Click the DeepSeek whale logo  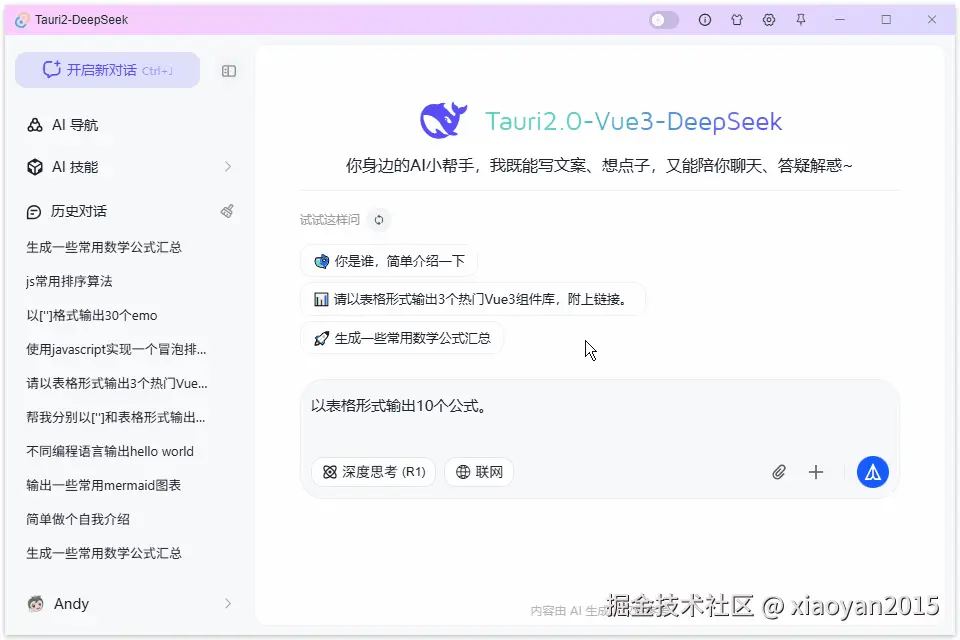443,120
